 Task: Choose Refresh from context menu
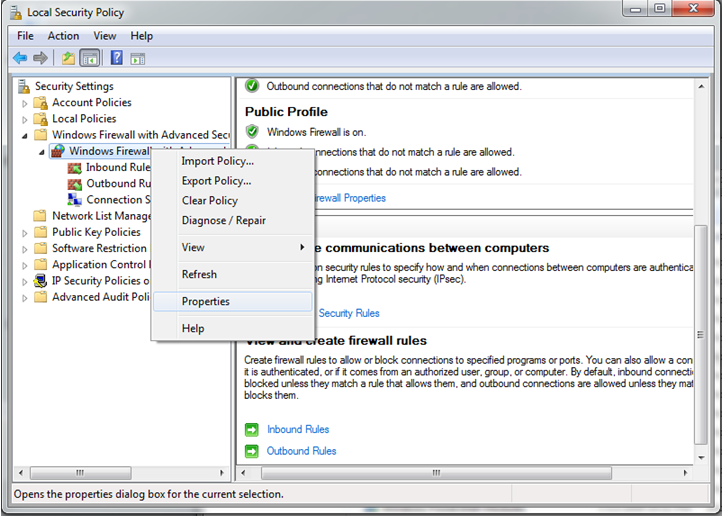233,274
